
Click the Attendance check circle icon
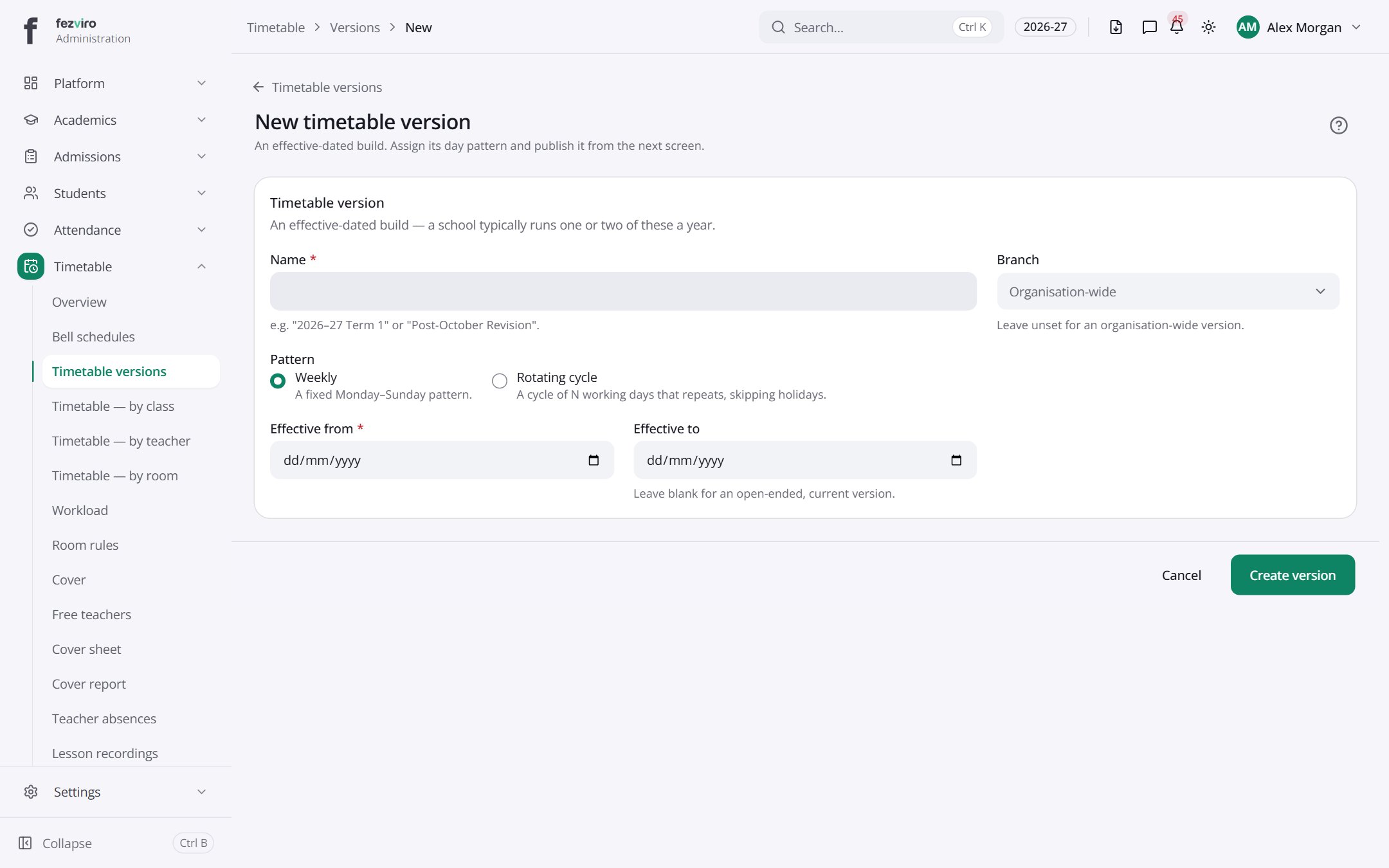pyautogui.click(x=31, y=230)
